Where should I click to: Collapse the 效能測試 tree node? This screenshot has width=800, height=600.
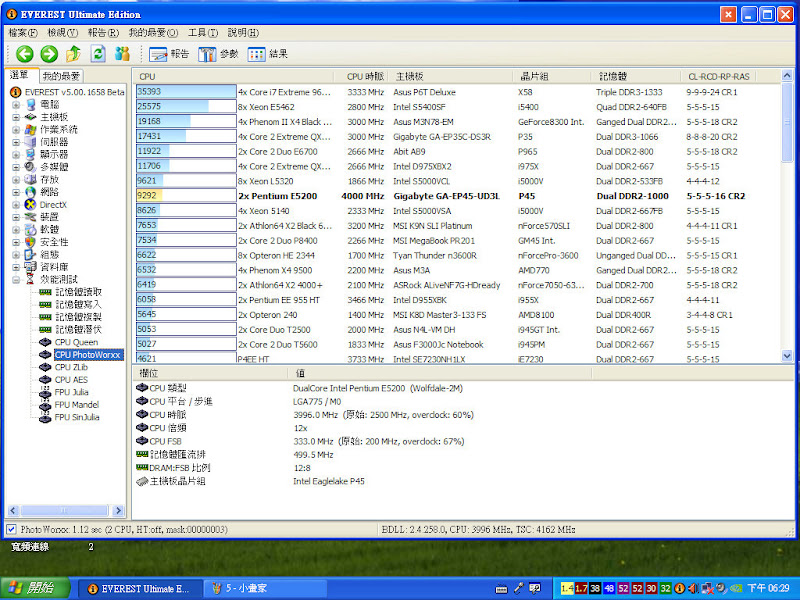pos(16,280)
